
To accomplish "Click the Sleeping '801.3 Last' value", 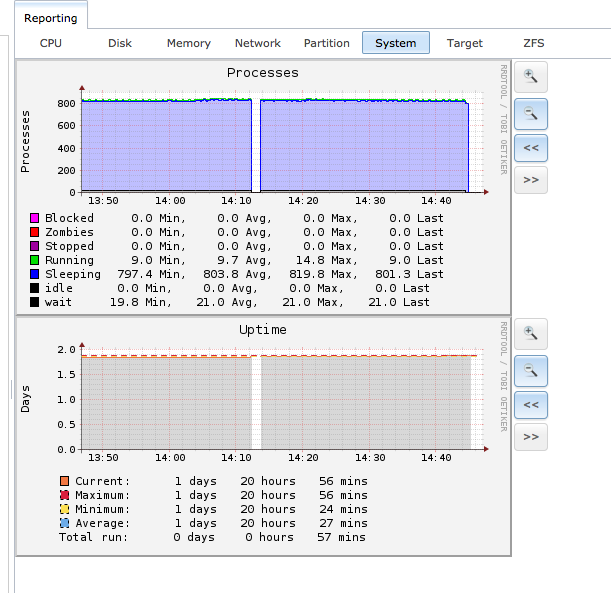I will (409, 274).
